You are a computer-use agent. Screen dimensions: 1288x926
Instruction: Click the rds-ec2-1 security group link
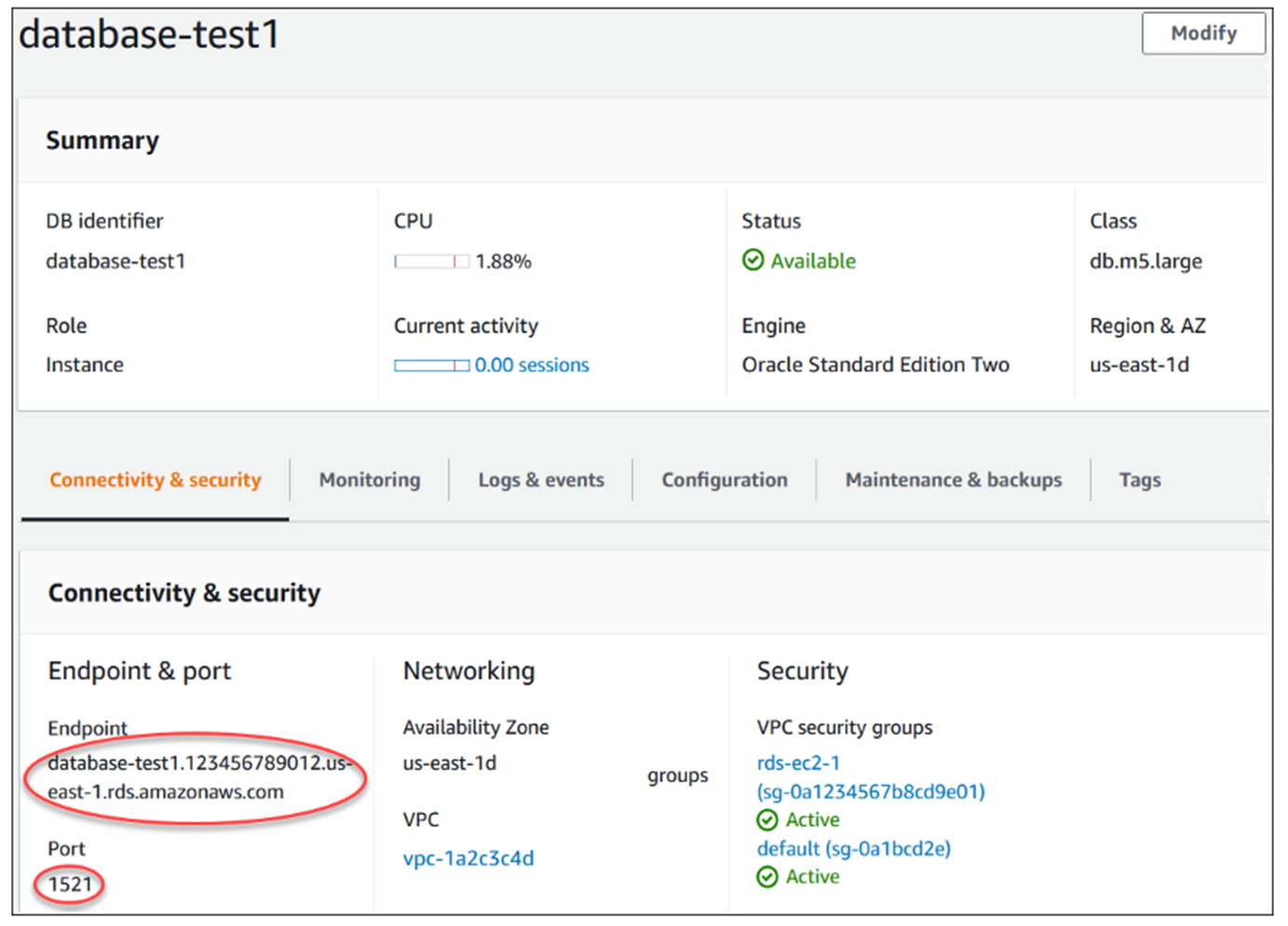797,762
